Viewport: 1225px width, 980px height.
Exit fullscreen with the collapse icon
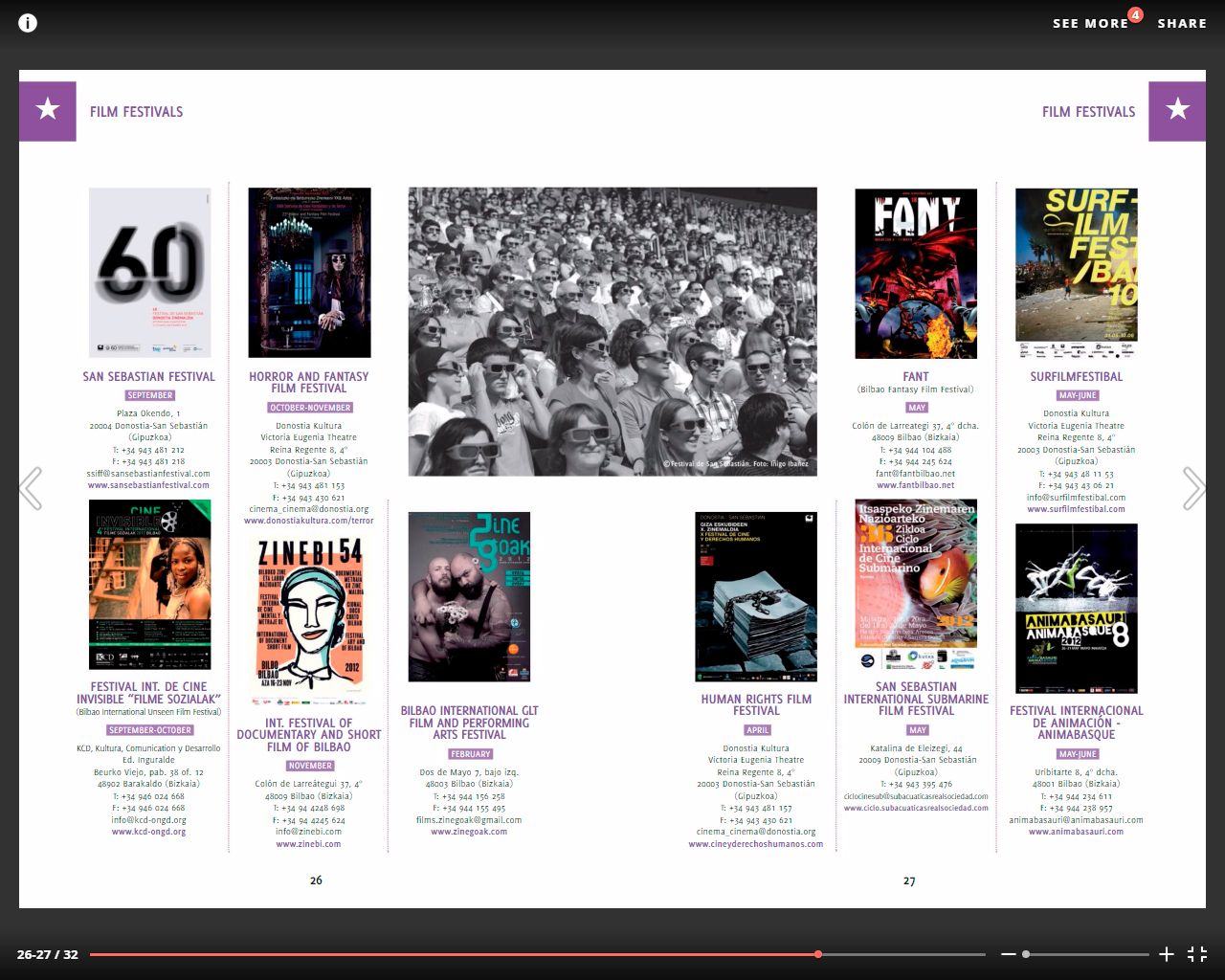1197,954
